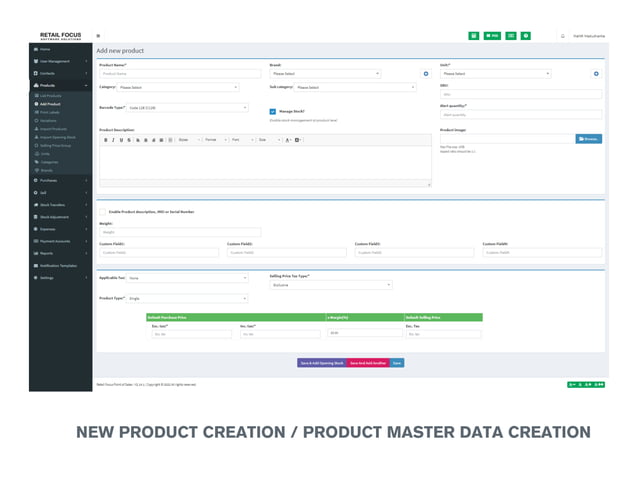This screenshot has width=638, height=493.
Task: Toggle bold in the description editor
Action: [x=106, y=140]
